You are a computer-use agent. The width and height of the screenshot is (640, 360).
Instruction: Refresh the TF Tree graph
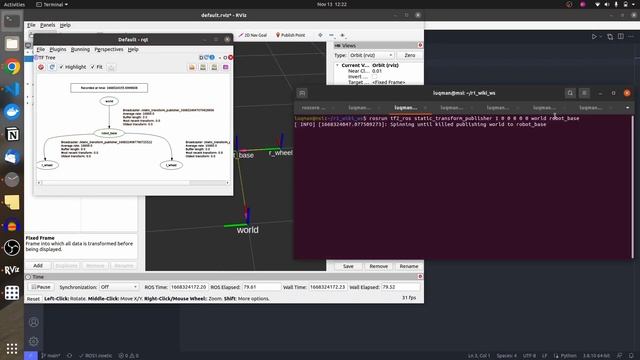tap(52, 67)
